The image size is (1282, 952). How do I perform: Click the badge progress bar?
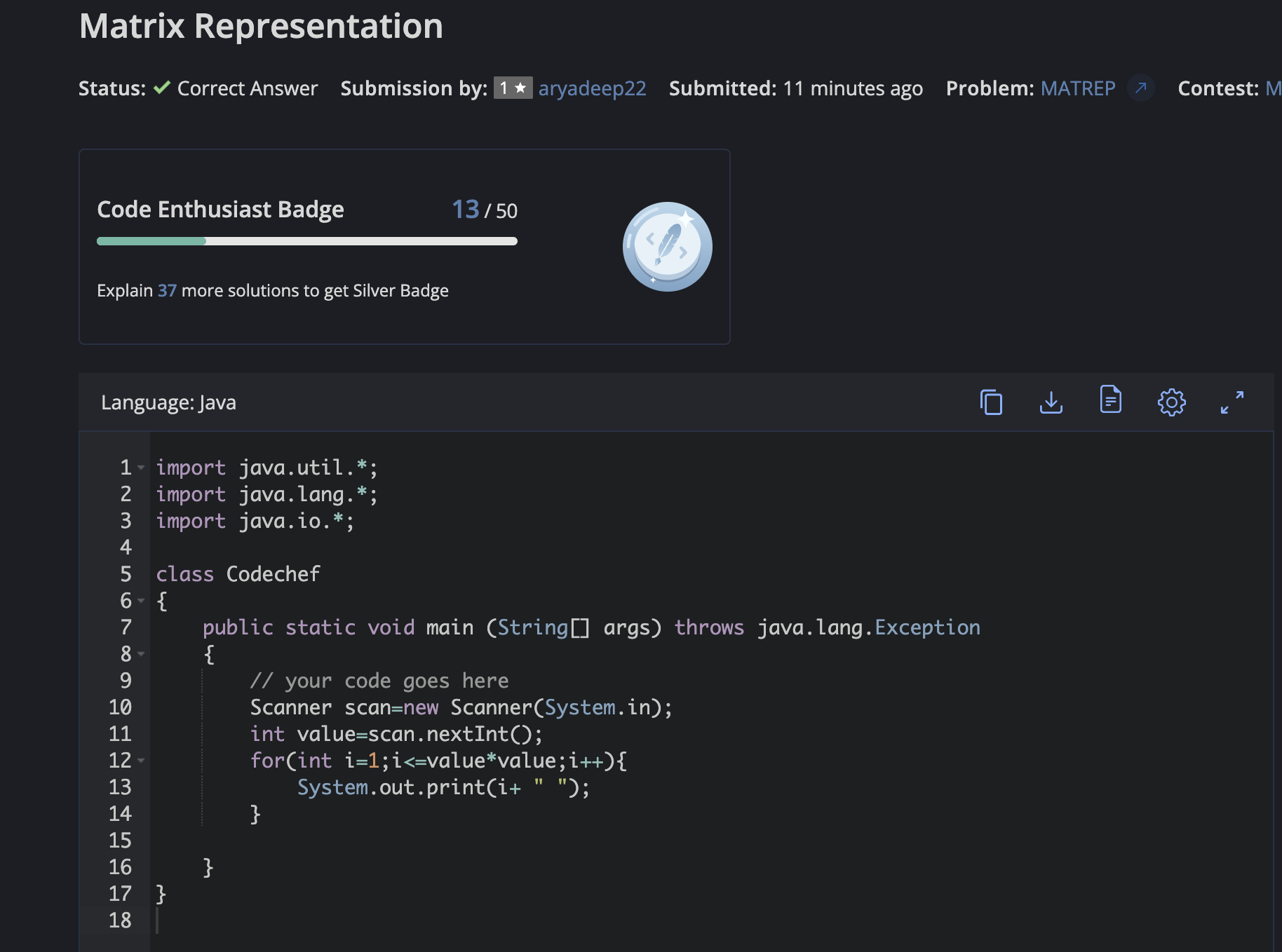(306, 241)
